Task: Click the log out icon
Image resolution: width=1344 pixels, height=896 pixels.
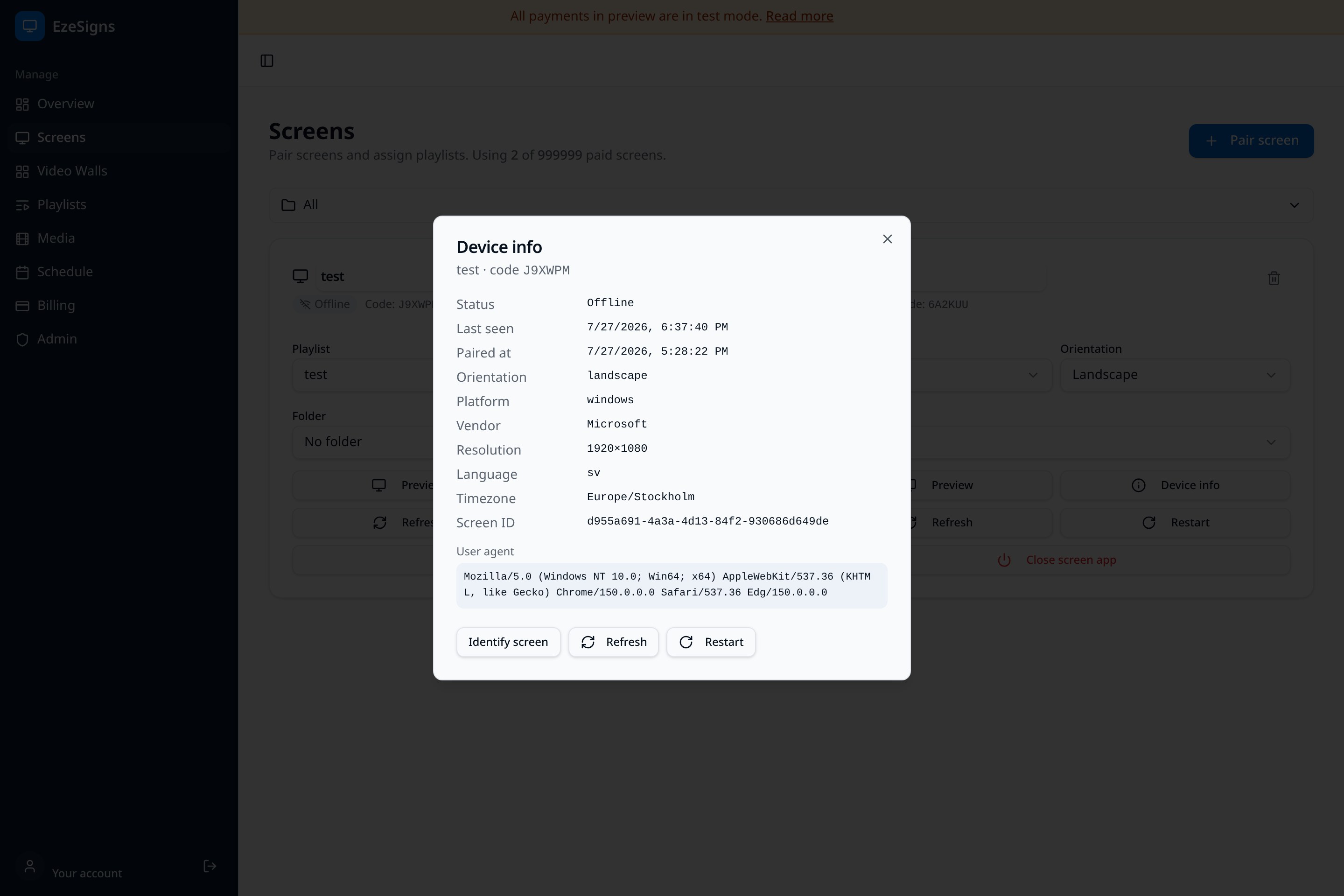Action: point(210,866)
